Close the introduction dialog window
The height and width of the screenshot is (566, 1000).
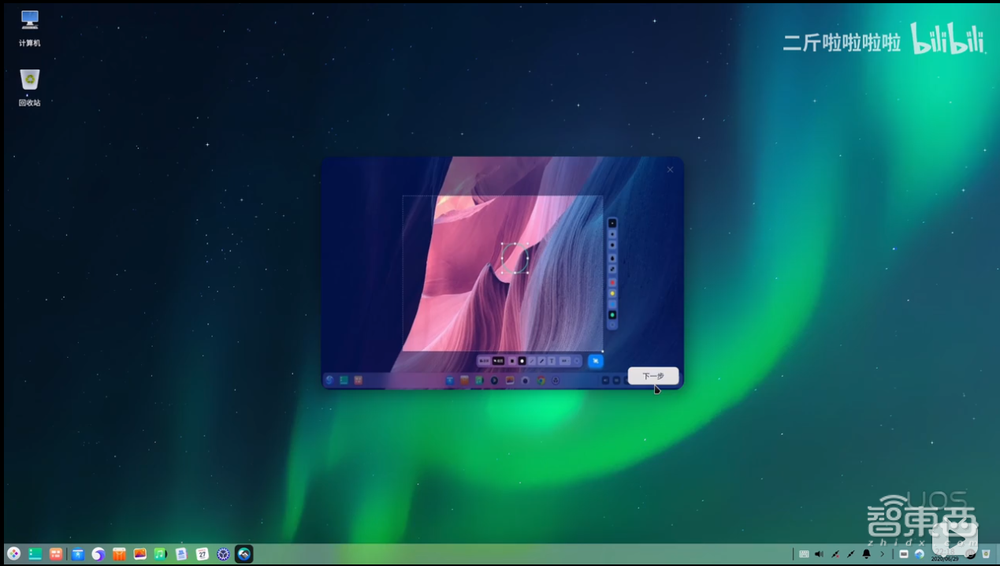click(x=670, y=170)
